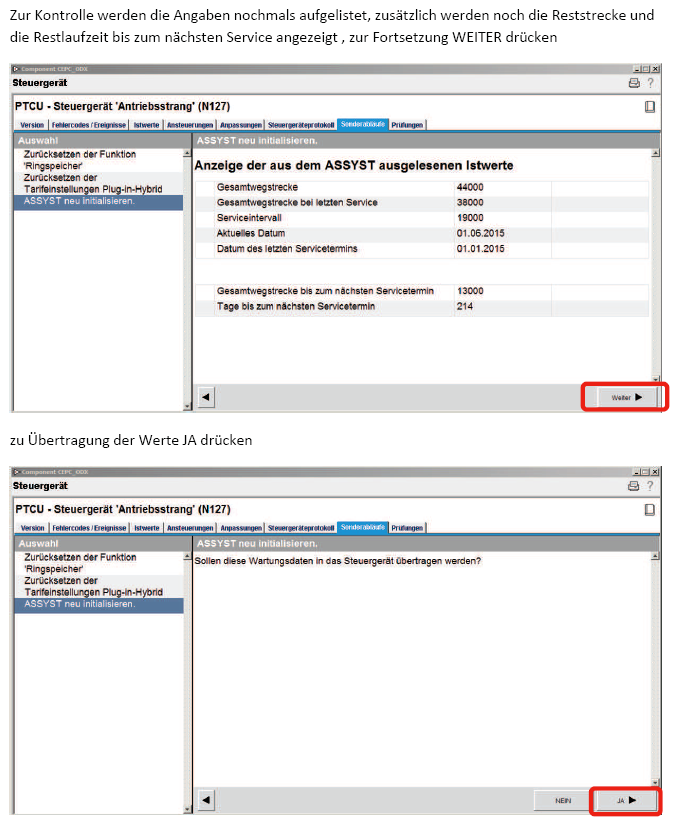Screen dimensions: 679x826
Task: Click the last service date 01.01.2015
Action: (480, 249)
